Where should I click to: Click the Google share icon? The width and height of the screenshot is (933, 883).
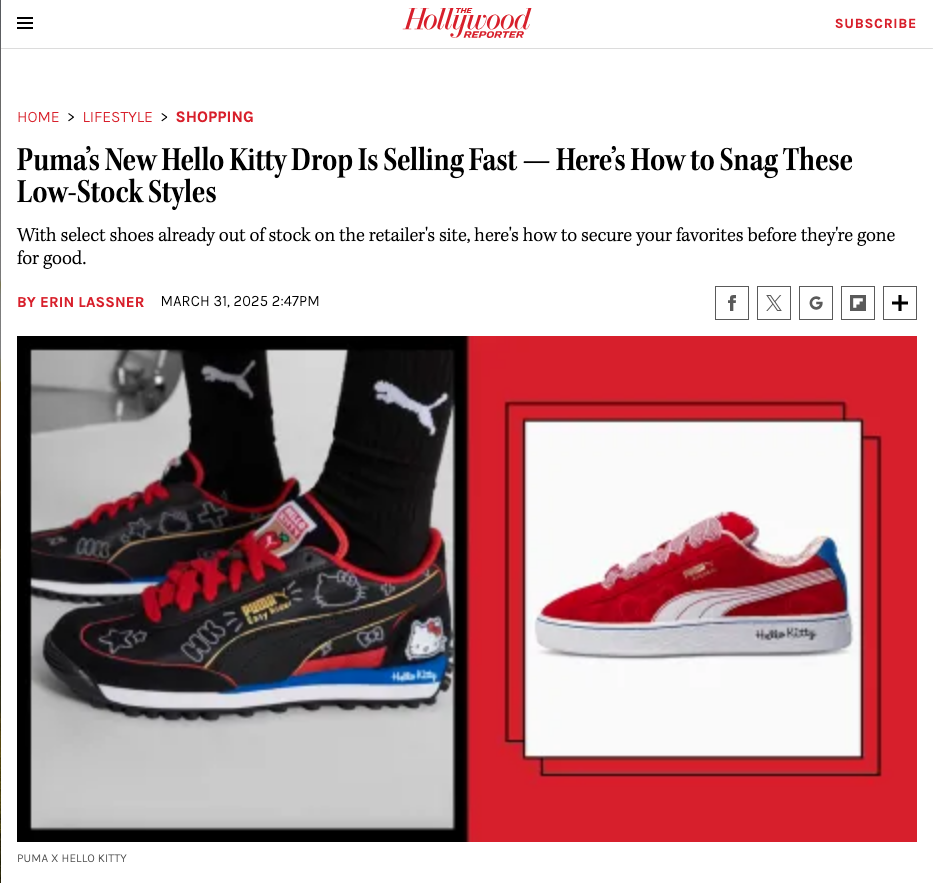point(816,303)
